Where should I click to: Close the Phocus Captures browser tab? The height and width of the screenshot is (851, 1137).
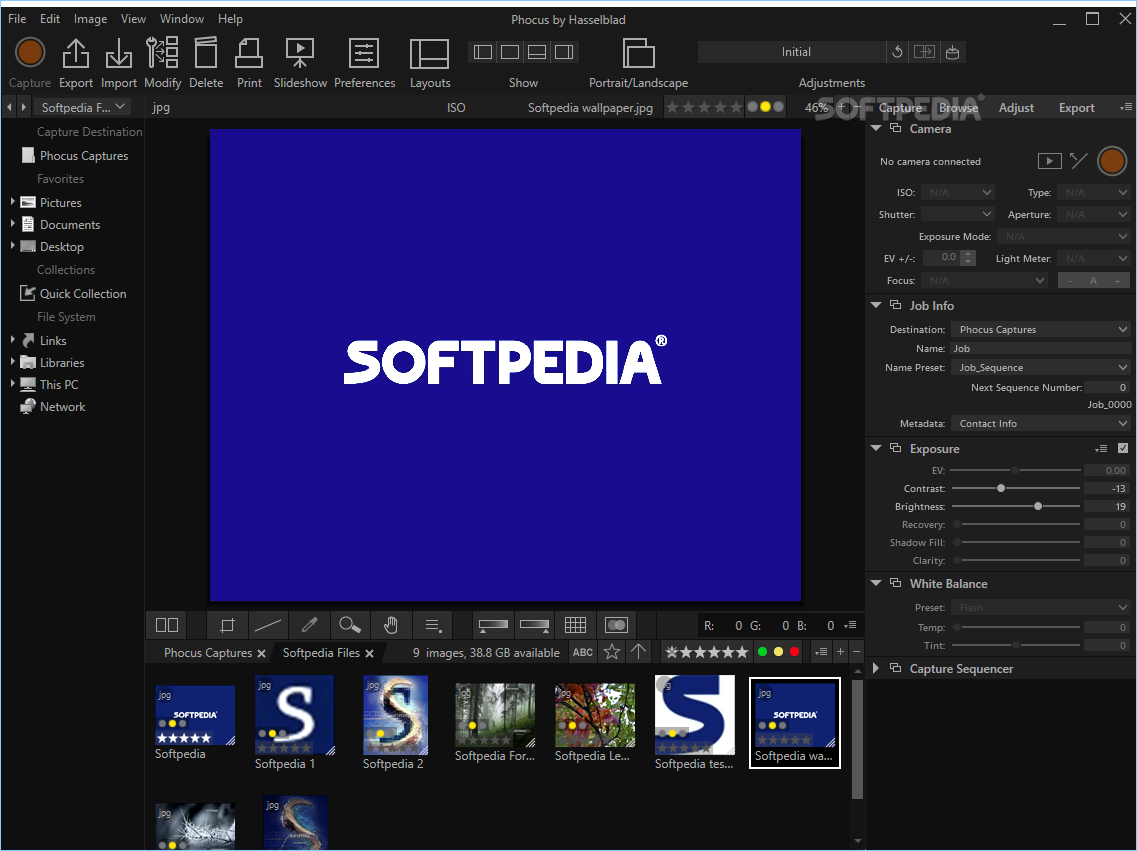262,653
